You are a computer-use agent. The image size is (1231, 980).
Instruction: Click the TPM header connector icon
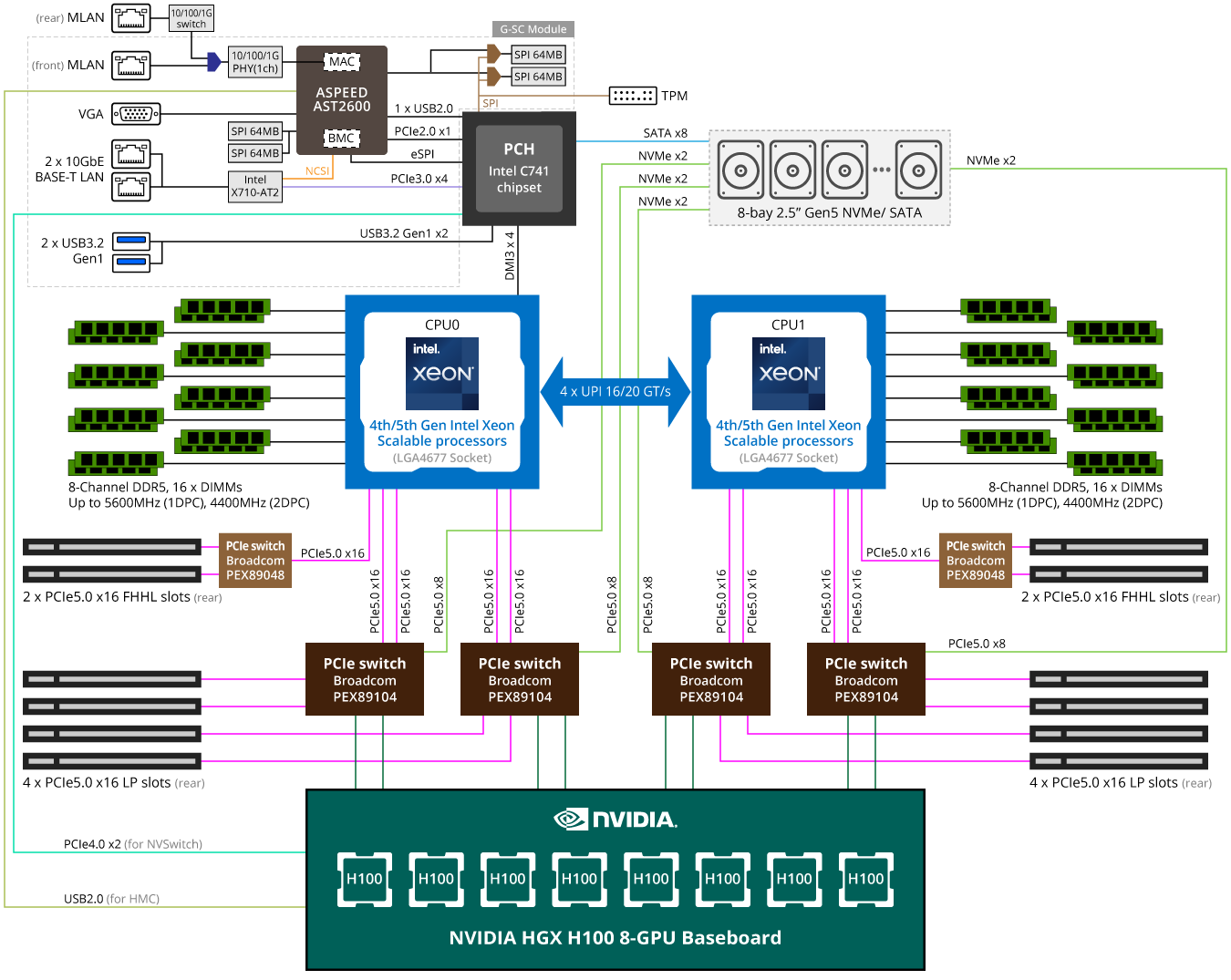click(x=633, y=96)
